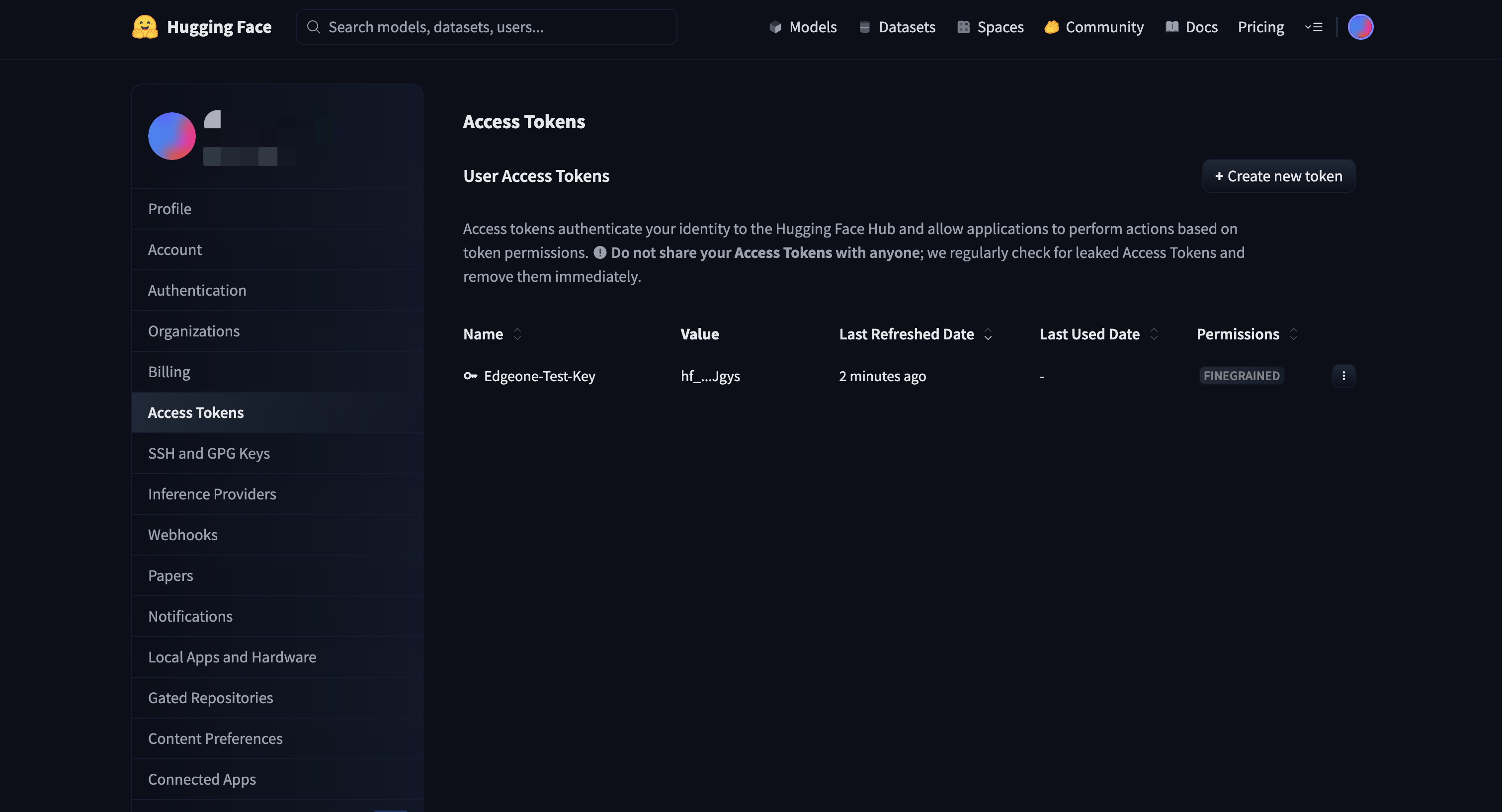Click the Value column header
Image resolution: width=1502 pixels, height=812 pixels.
700,334
